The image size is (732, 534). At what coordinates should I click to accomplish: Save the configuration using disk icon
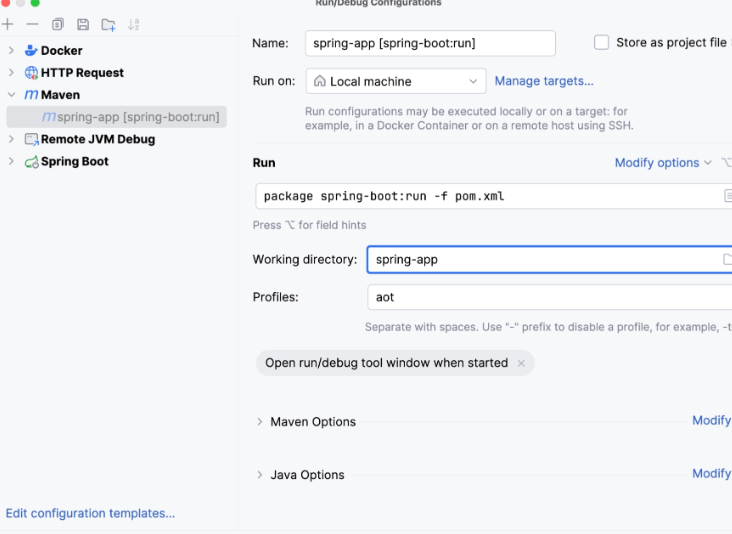(83, 24)
